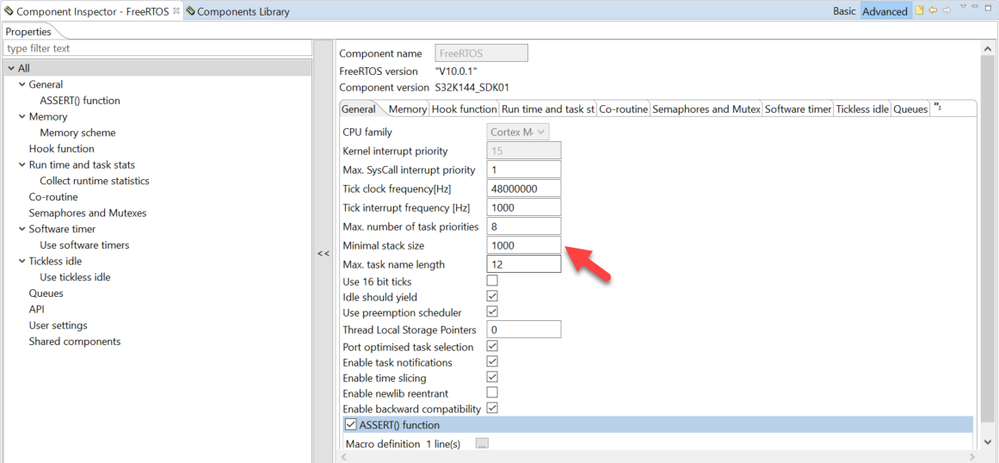
Task: Select the Properties tab
Action: 28,32
